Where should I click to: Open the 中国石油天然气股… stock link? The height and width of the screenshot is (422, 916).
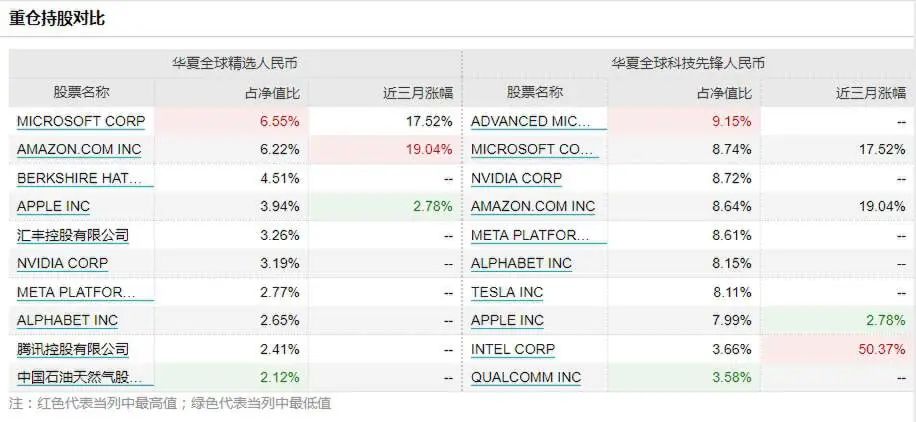(79, 378)
